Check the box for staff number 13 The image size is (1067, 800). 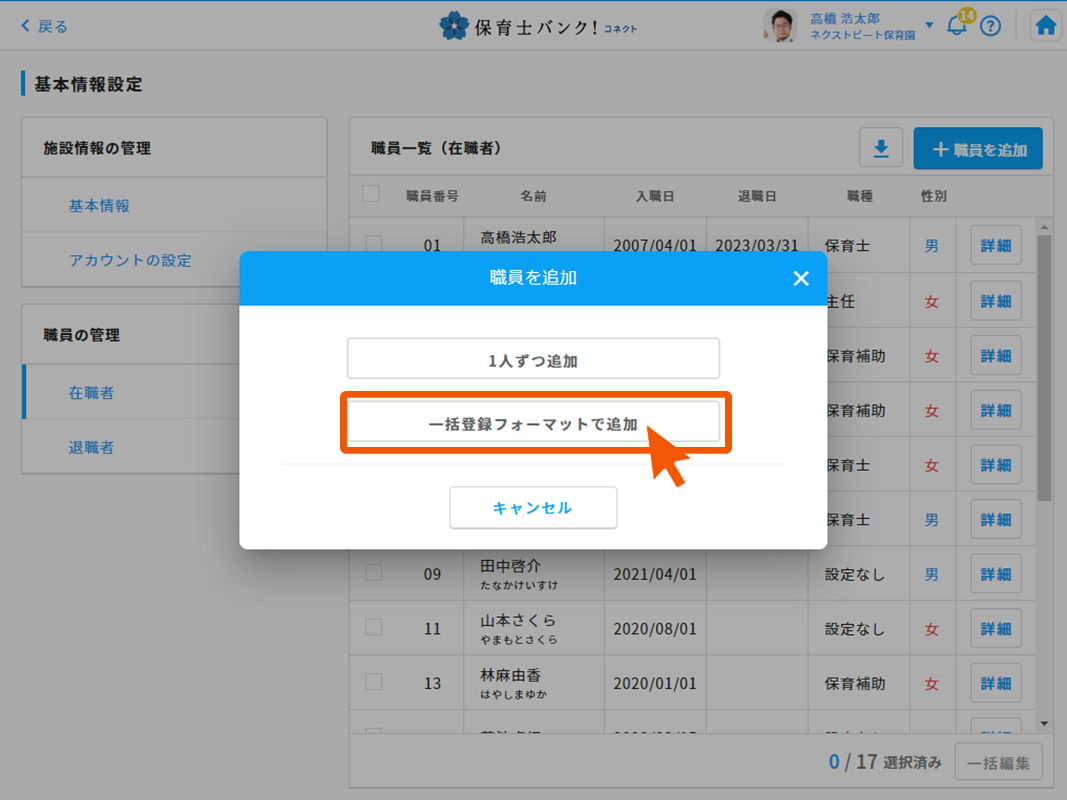[x=374, y=682]
